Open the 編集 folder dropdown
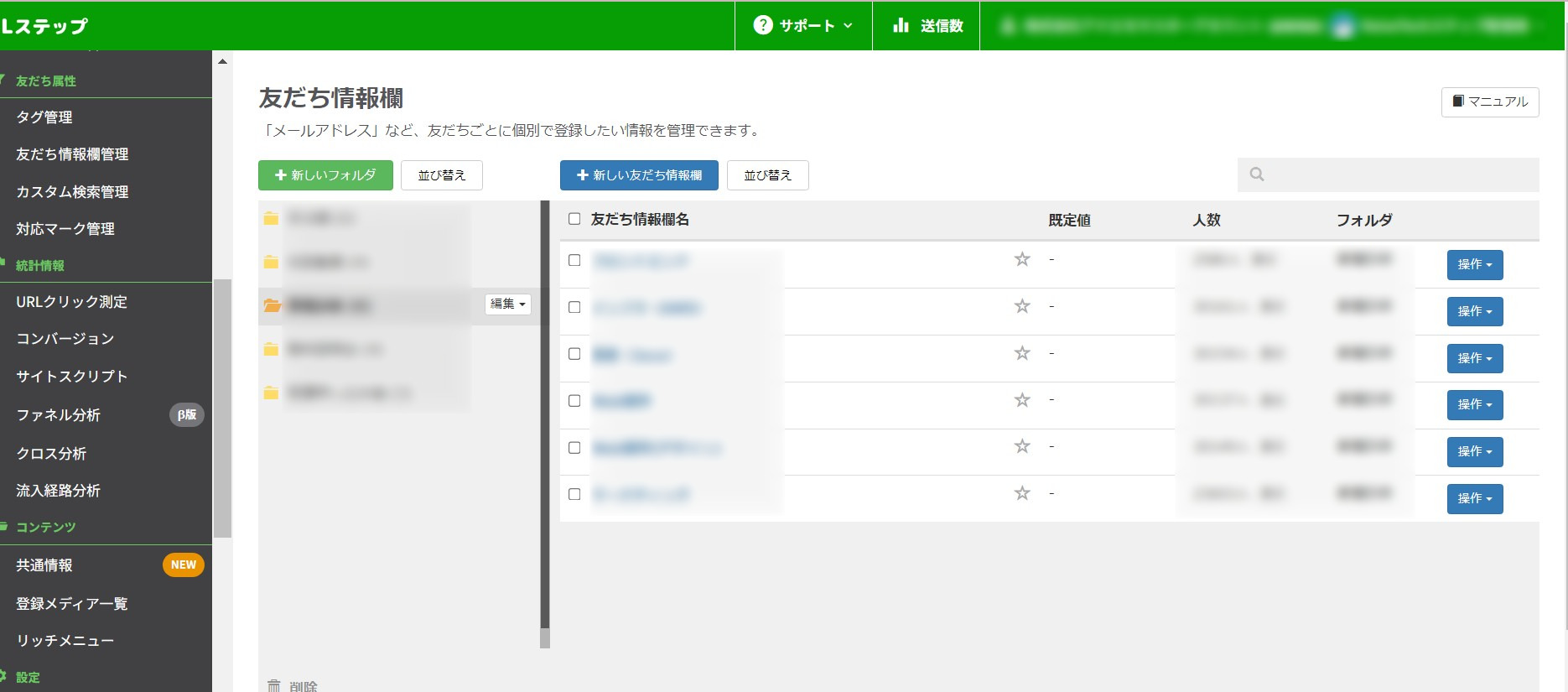 tap(508, 304)
